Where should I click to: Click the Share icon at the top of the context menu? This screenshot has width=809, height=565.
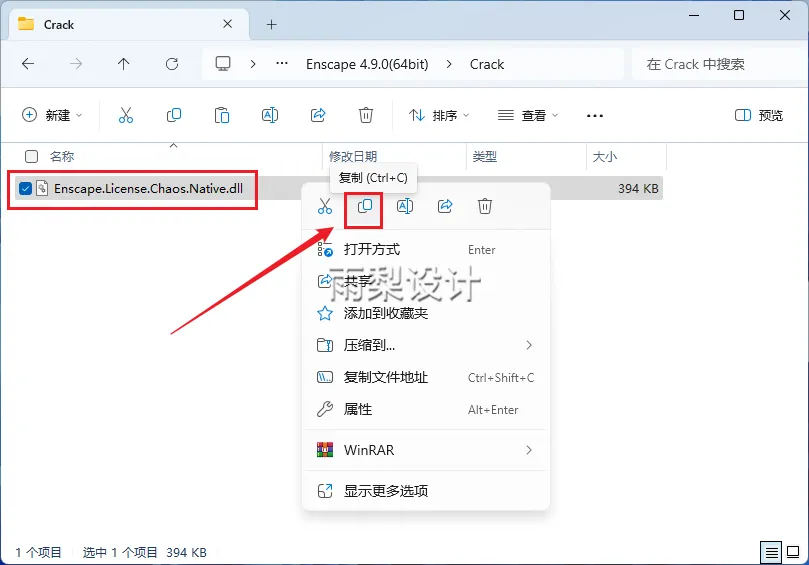(445, 206)
